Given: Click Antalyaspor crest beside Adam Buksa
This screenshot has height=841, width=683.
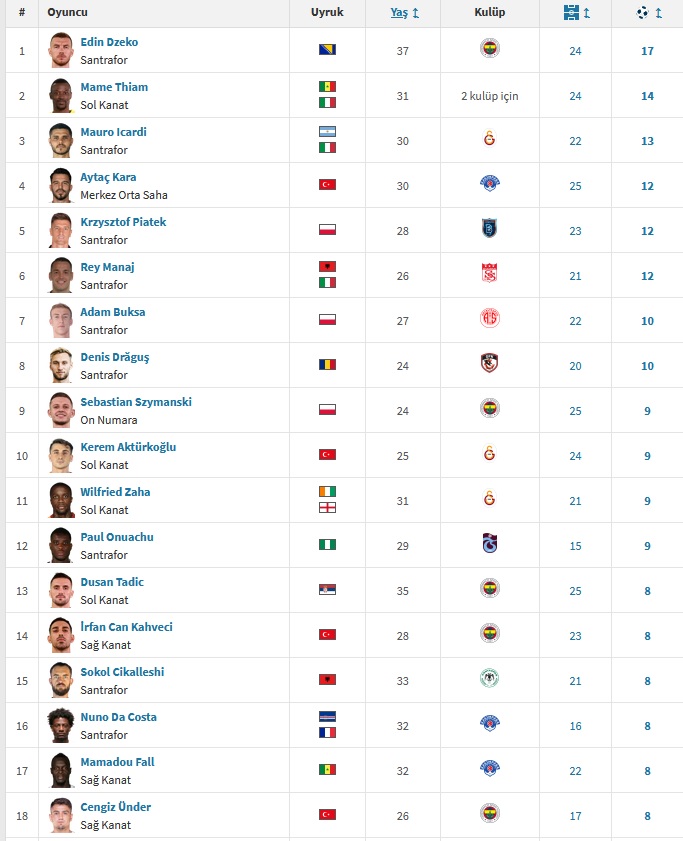Looking at the screenshot, I should click(x=489, y=319).
